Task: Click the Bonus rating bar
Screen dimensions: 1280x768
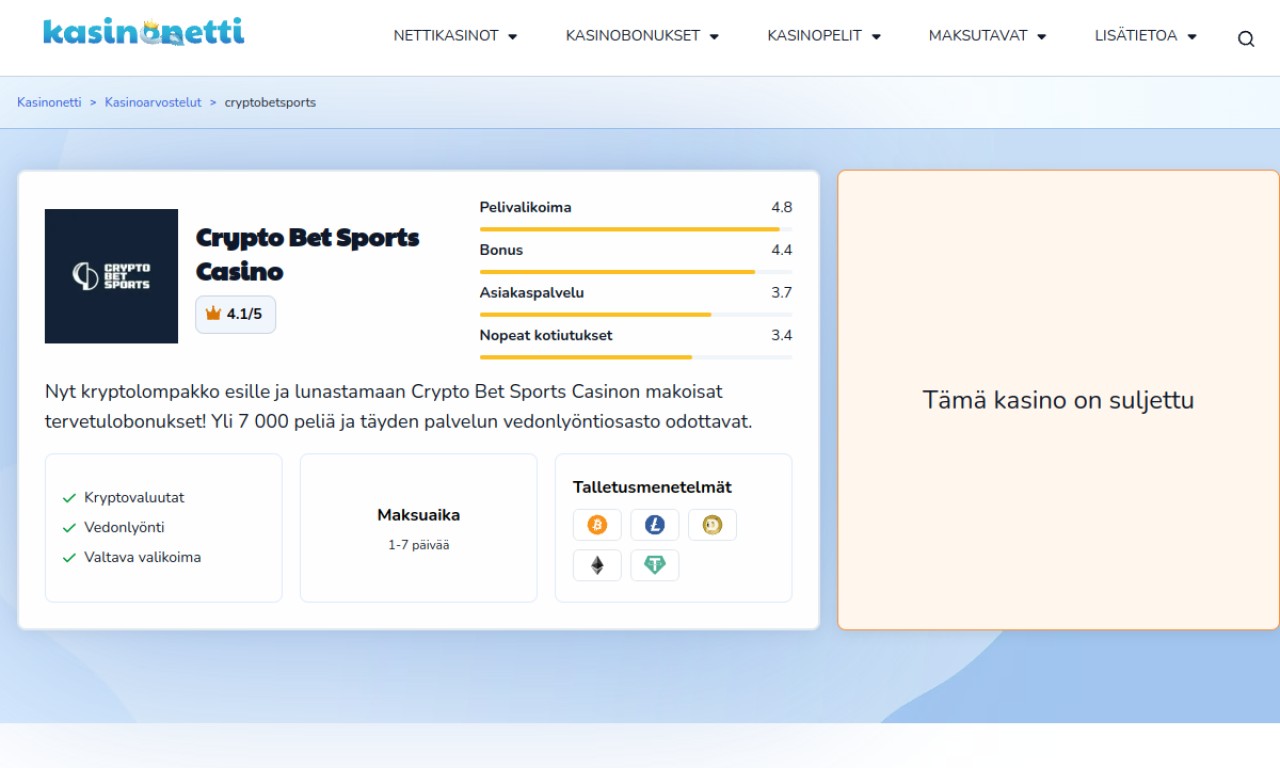Action: (636, 272)
